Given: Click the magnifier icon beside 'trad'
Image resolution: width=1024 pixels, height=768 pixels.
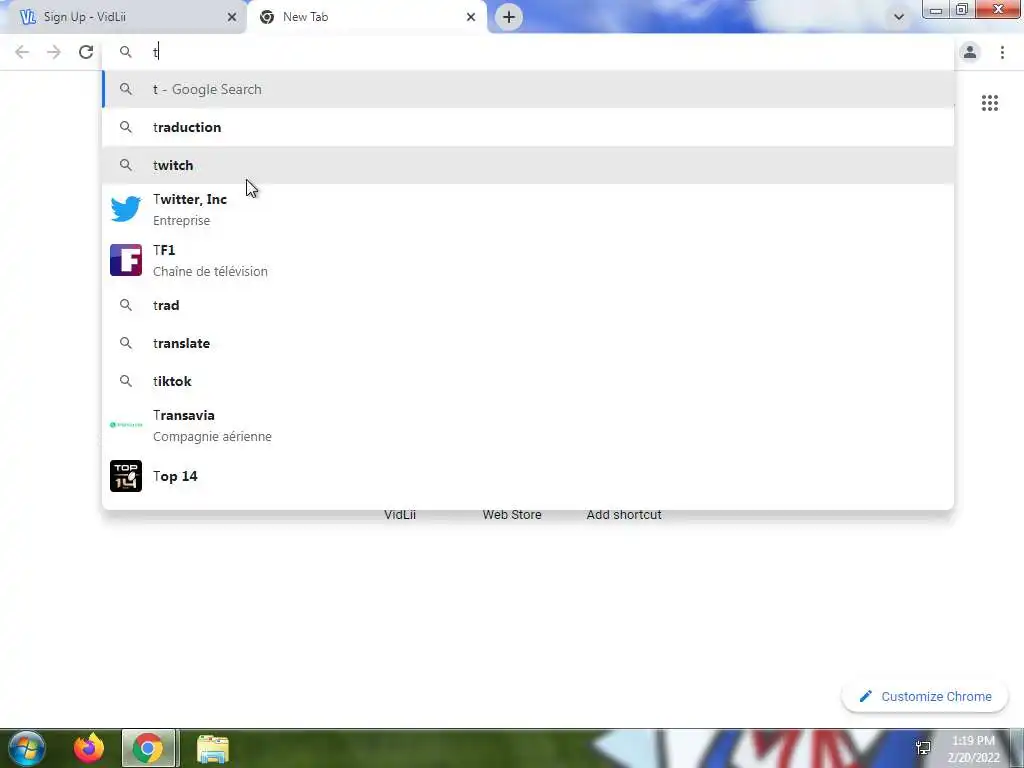Looking at the screenshot, I should 125,305.
